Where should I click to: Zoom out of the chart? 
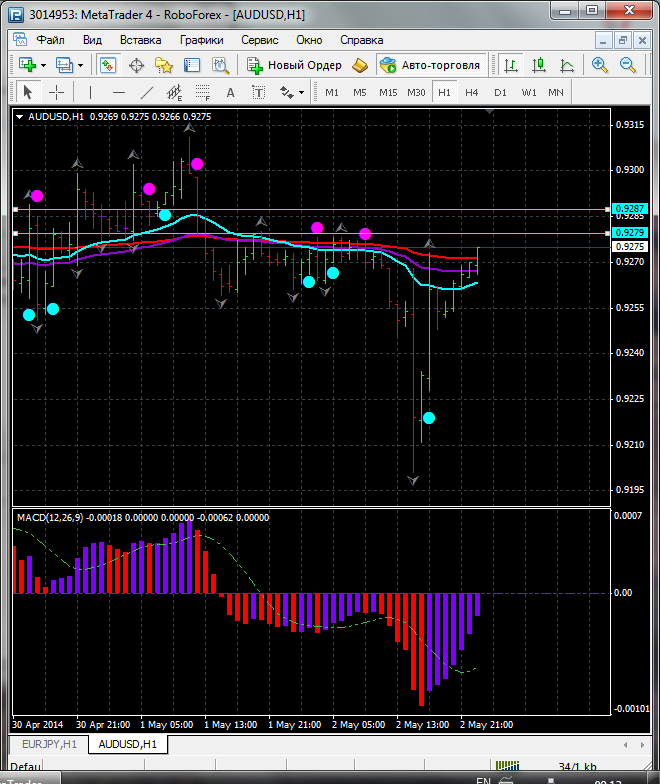[628, 65]
